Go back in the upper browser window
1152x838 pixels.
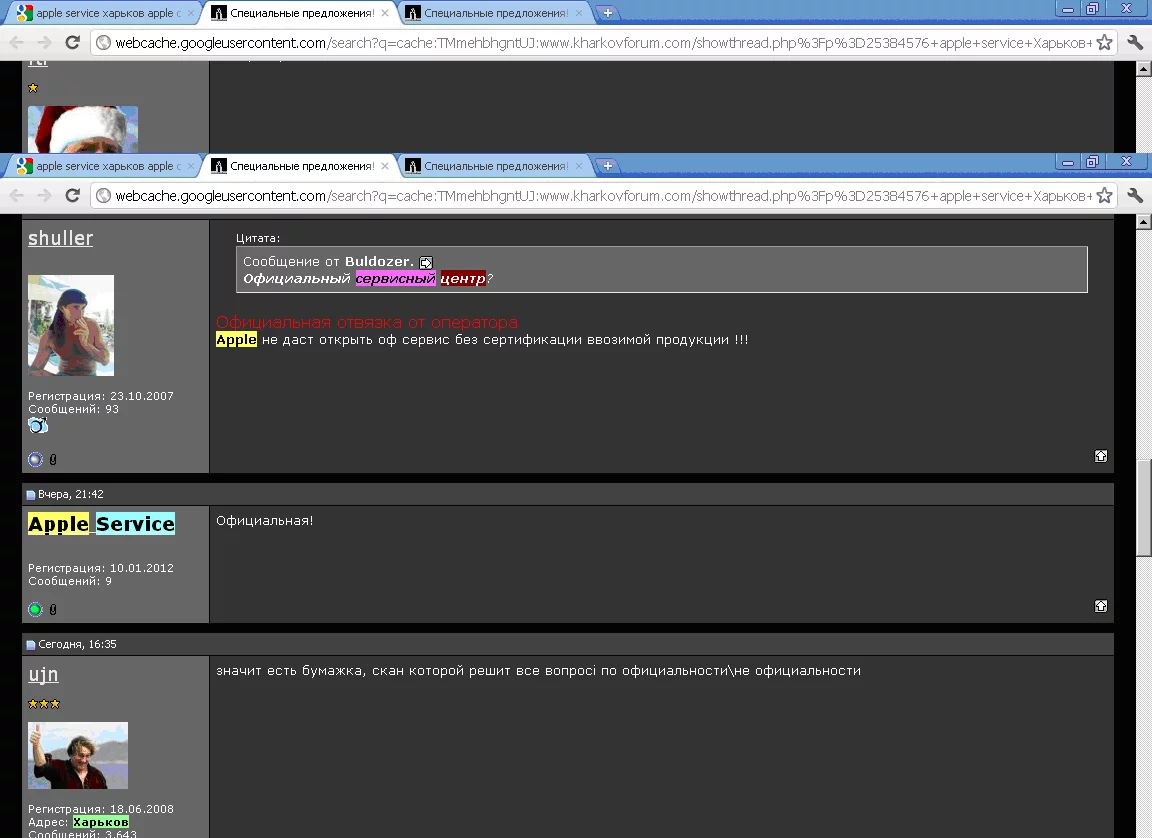(16, 43)
